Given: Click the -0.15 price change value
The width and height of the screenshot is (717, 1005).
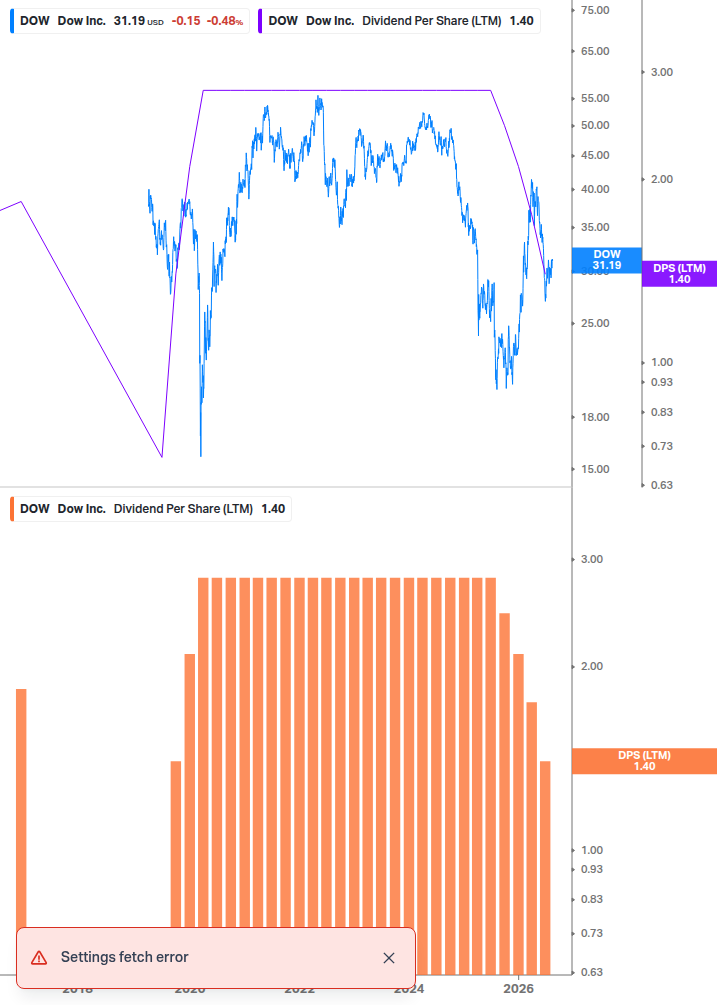Looking at the screenshot, I should click(186, 21).
